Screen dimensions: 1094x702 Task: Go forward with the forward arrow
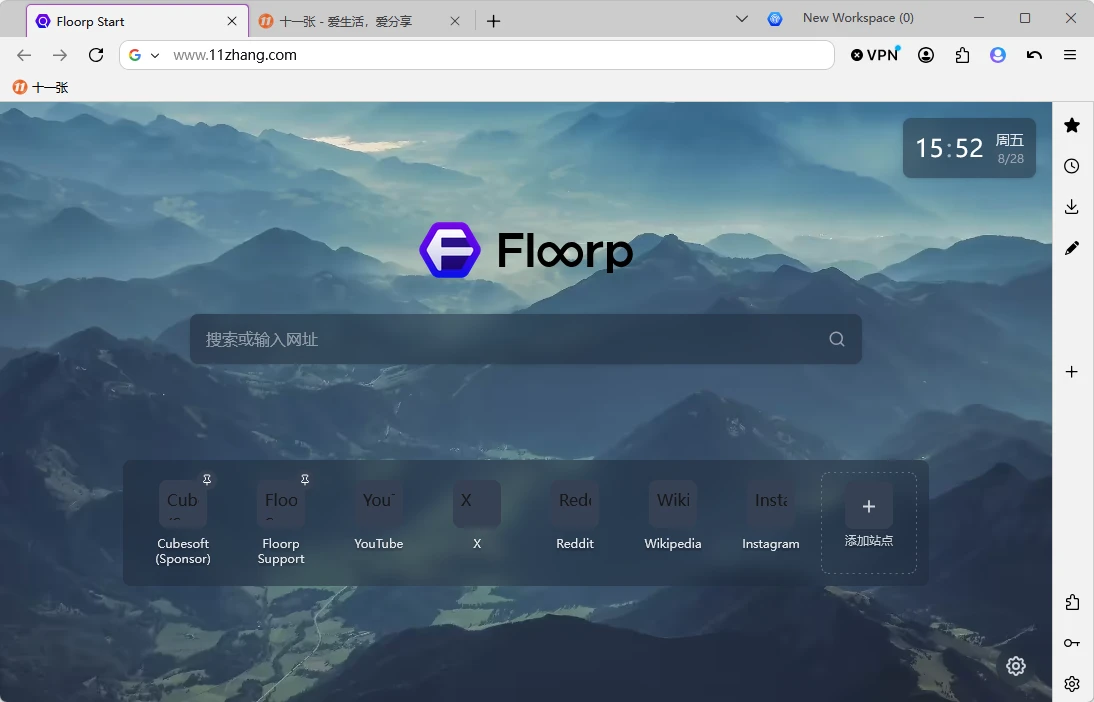pos(60,55)
